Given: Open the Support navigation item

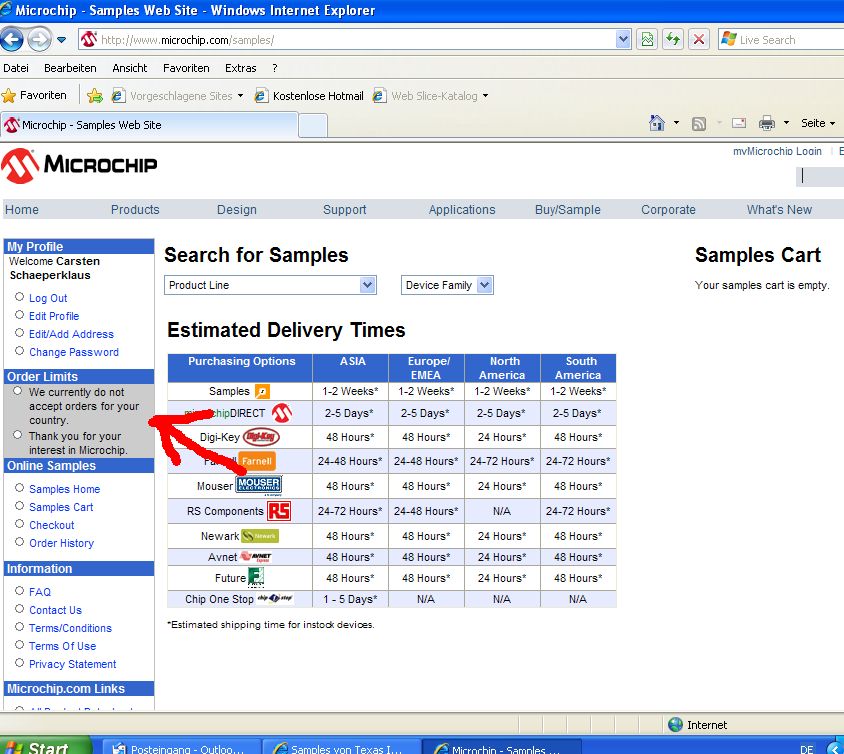Looking at the screenshot, I should pos(344,210).
